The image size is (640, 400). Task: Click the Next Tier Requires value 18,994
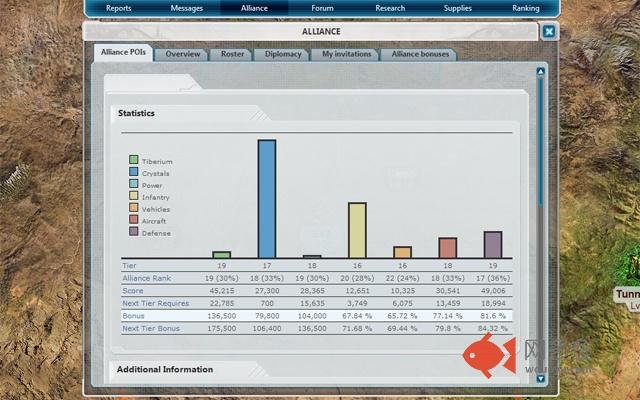(493, 303)
